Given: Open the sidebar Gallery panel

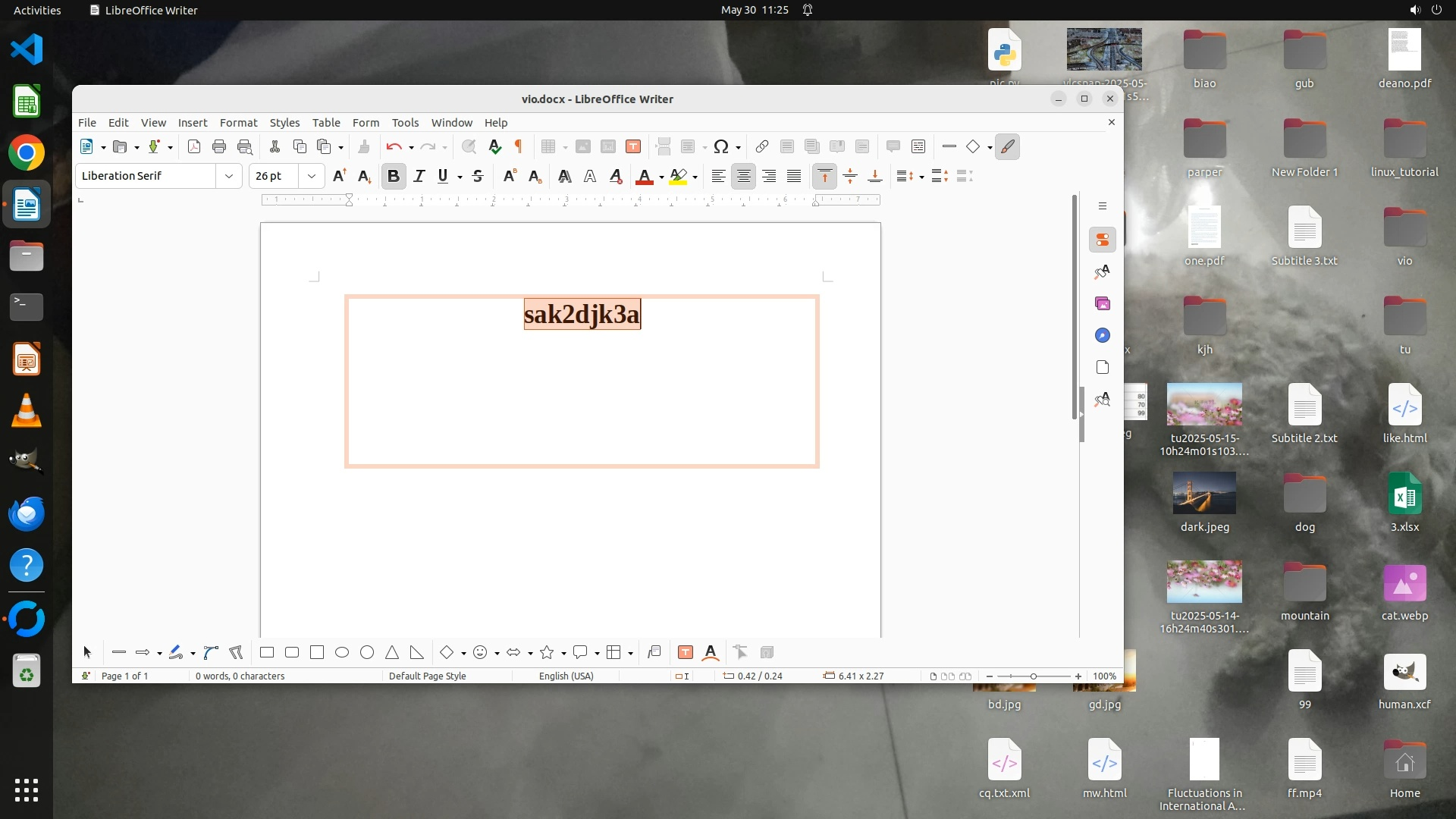Looking at the screenshot, I should pyautogui.click(x=1103, y=303).
